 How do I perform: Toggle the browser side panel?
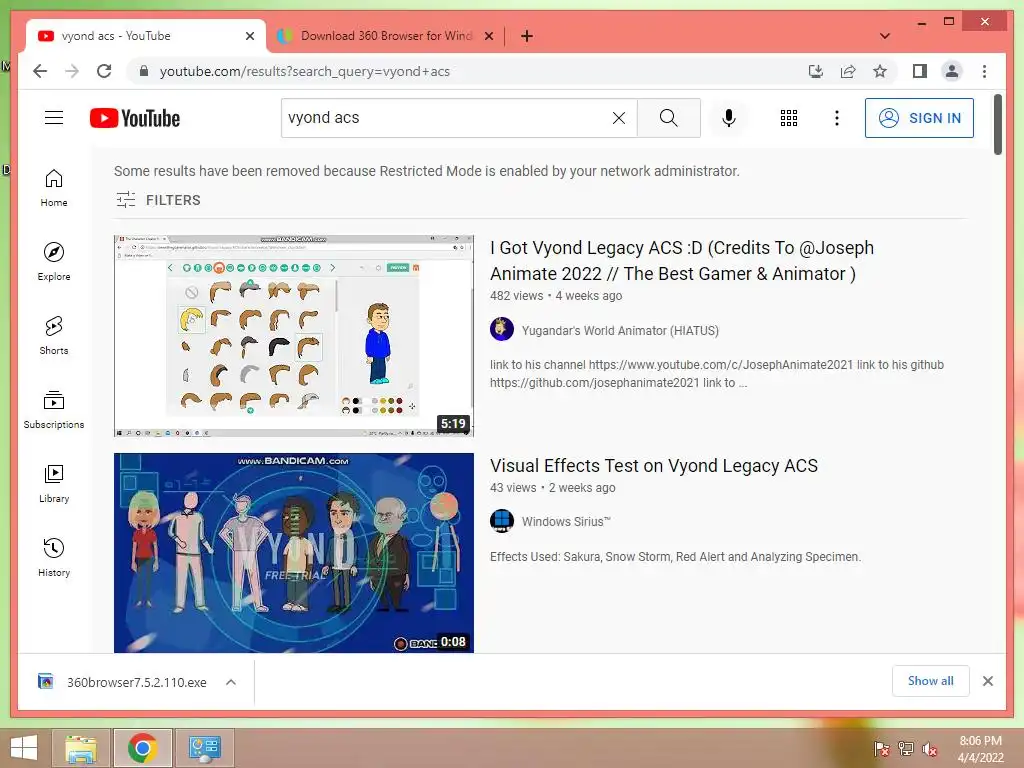(920, 71)
